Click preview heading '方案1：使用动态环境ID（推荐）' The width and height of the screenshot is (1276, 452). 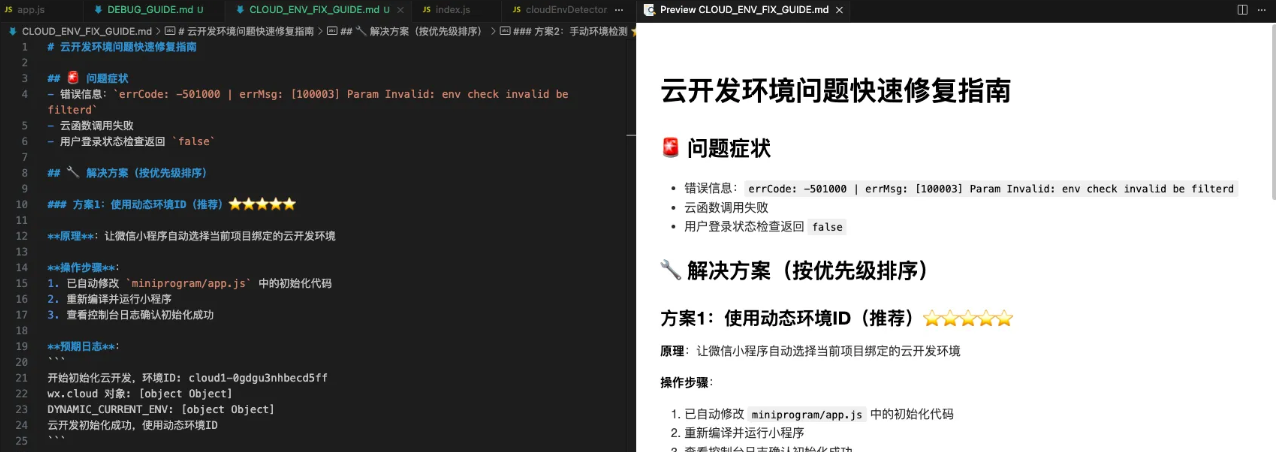[x=837, y=319]
